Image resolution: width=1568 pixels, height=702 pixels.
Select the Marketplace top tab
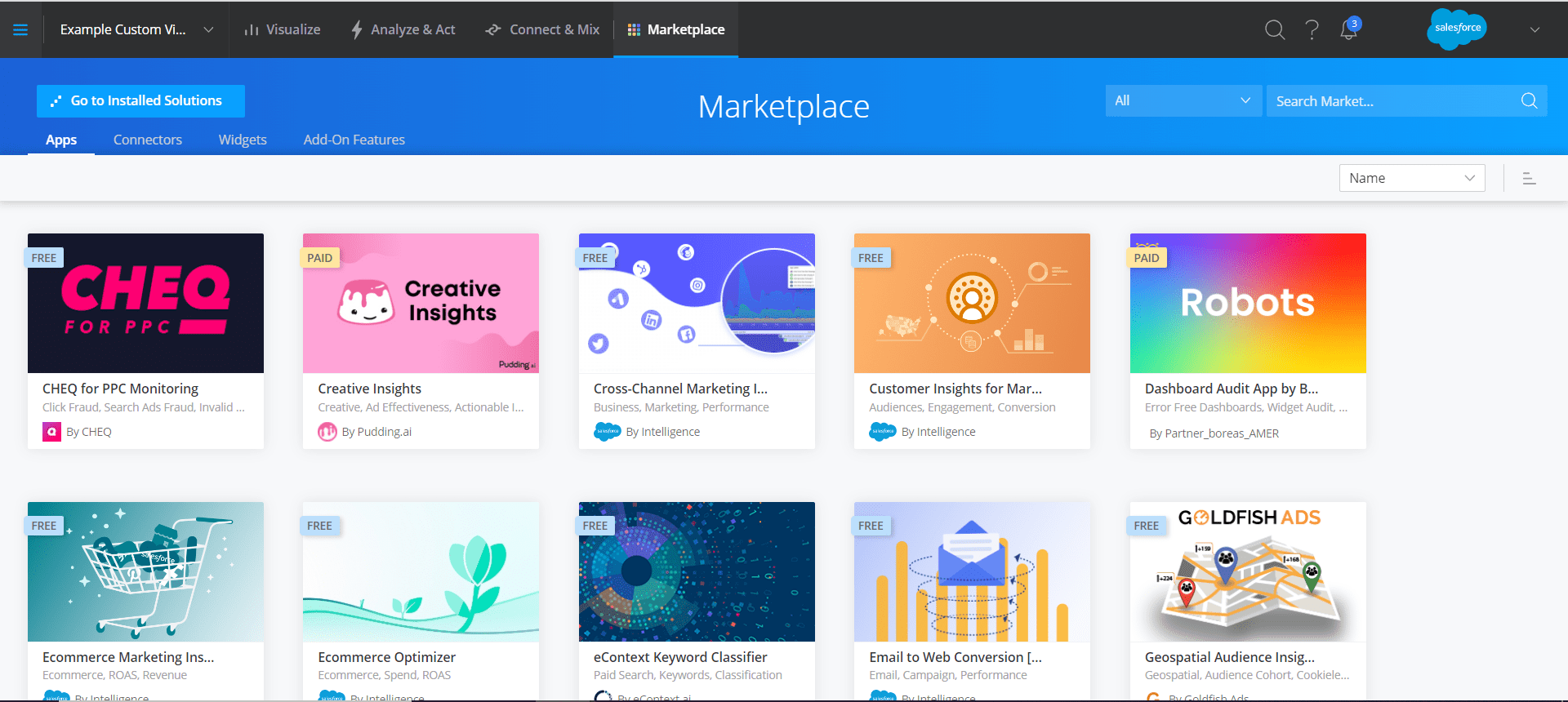click(676, 30)
